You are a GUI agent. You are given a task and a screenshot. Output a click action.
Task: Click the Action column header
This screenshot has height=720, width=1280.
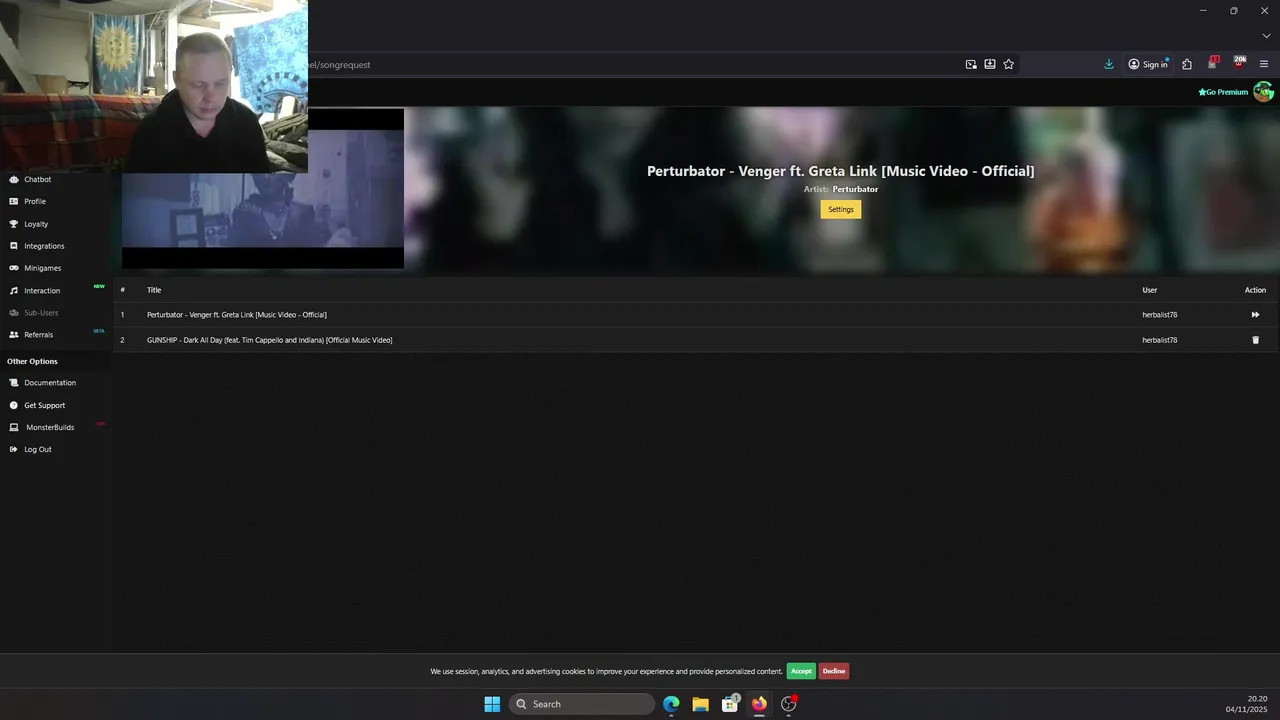point(1255,290)
